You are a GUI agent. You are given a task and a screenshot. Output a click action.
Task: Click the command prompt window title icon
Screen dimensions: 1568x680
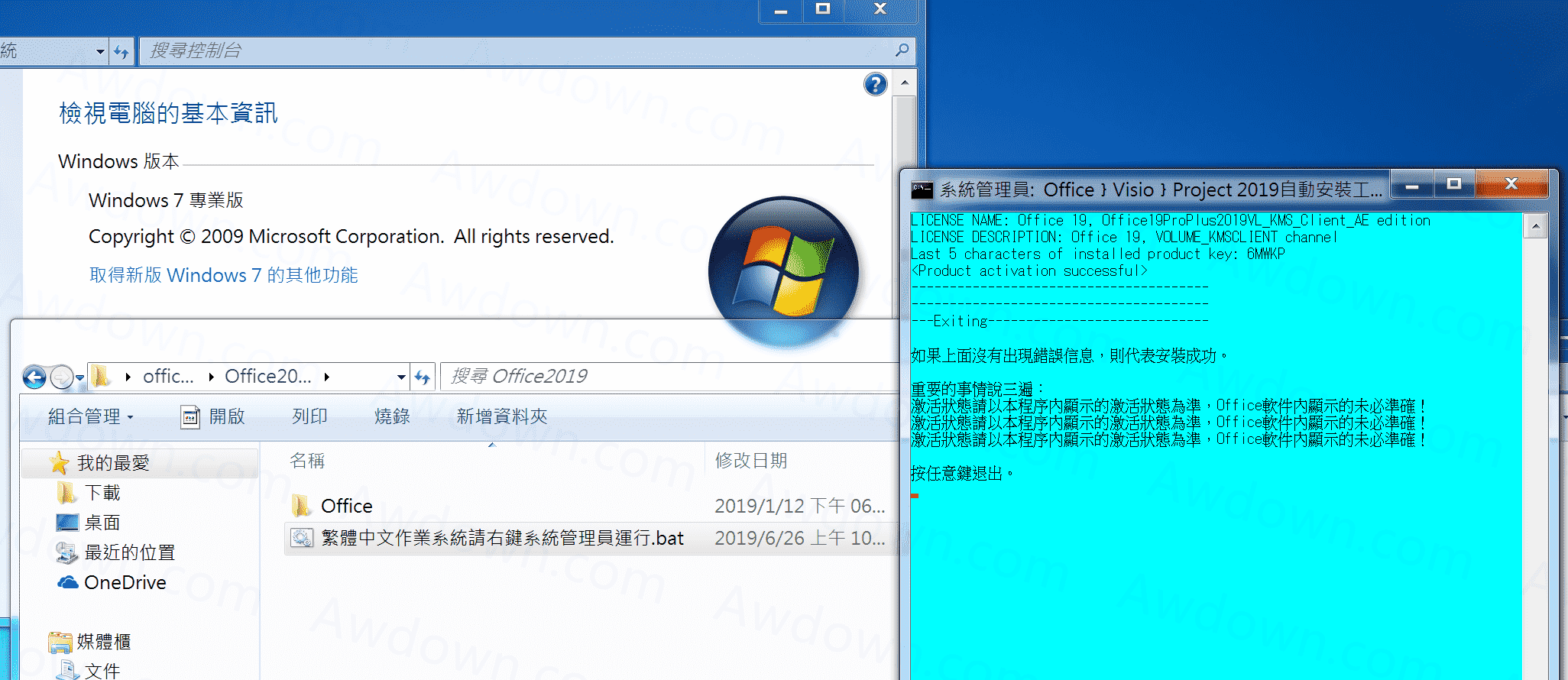(x=922, y=189)
